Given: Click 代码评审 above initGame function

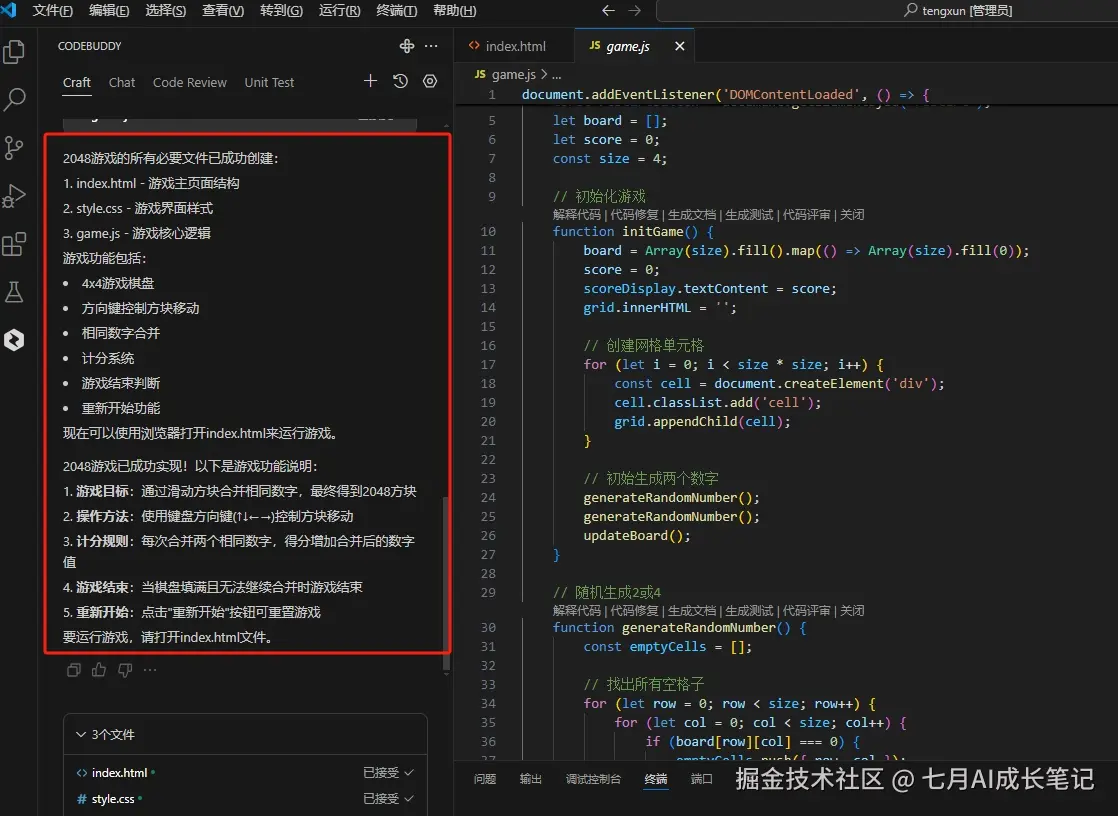Looking at the screenshot, I should click(806, 215).
